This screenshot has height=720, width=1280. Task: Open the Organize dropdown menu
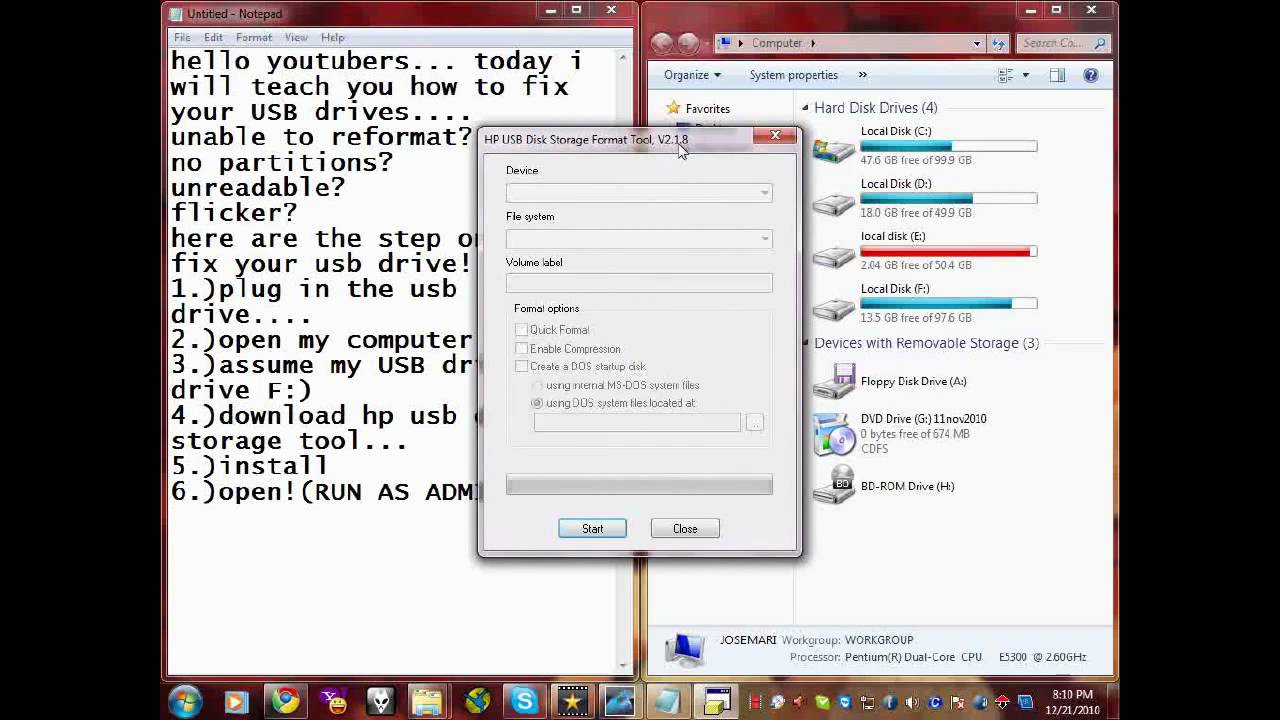(x=692, y=75)
